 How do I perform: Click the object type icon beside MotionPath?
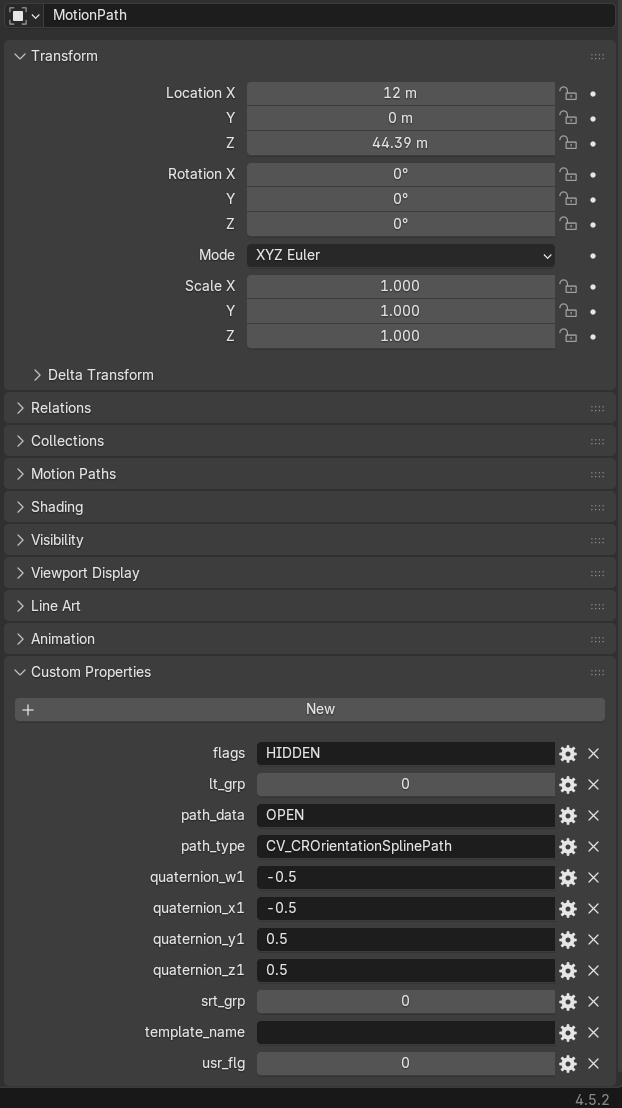click(18, 16)
